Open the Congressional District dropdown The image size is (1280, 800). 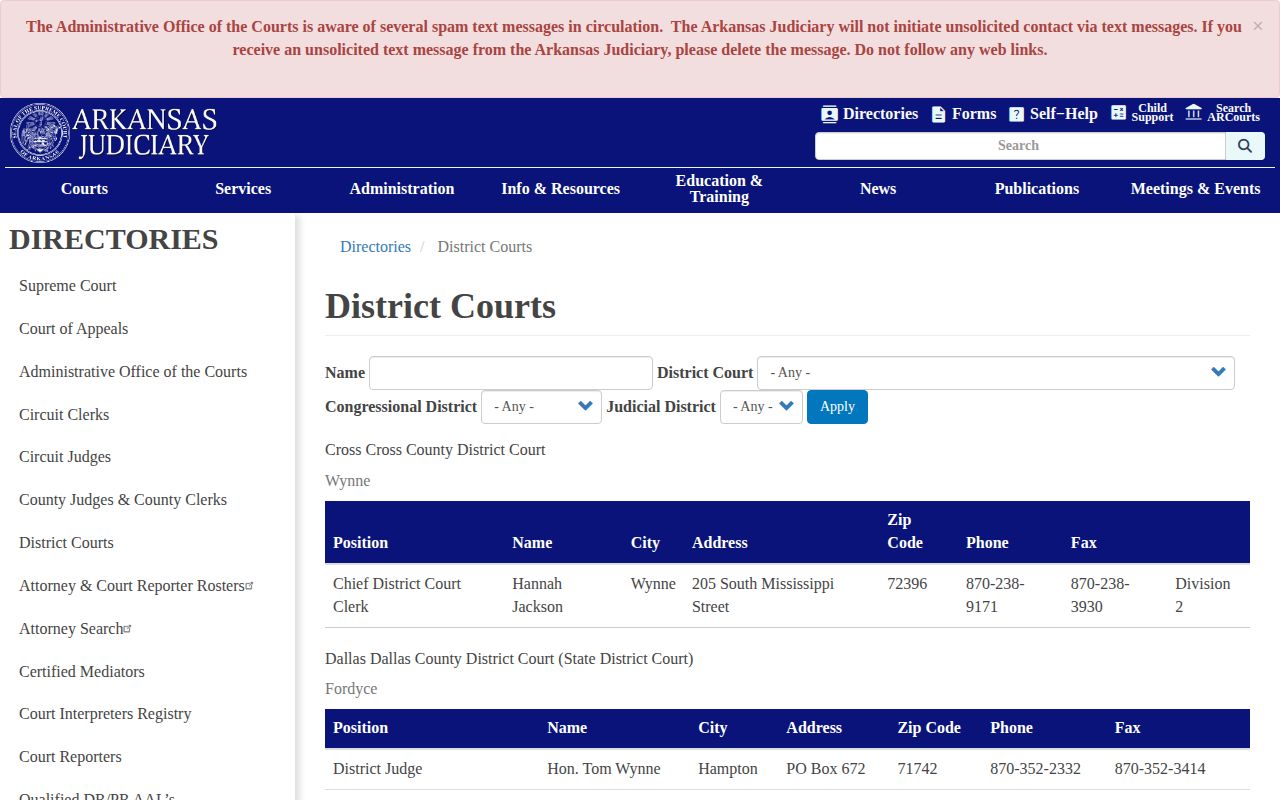pyautogui.click(x=541, y=407)
